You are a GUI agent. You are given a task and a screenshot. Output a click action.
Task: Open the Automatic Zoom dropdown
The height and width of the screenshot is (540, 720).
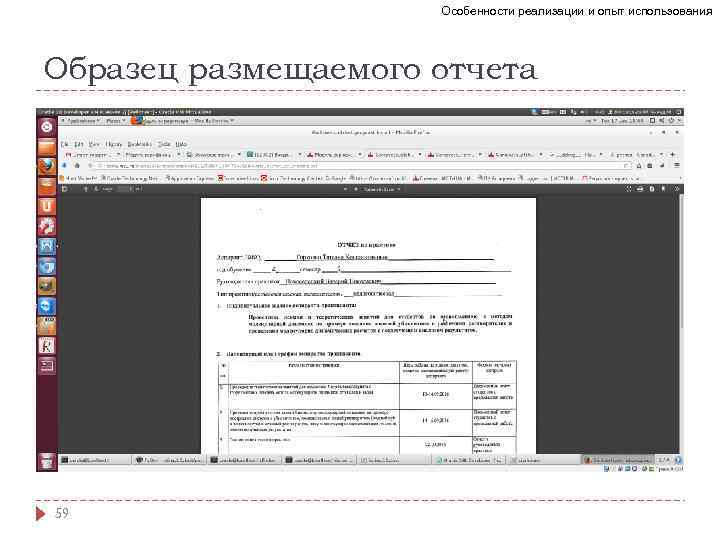[382, 189]
